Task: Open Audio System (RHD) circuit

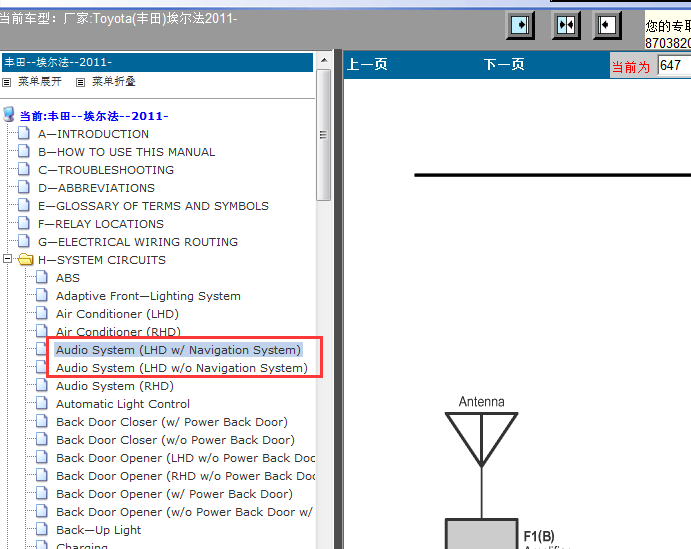Action: 115,386
